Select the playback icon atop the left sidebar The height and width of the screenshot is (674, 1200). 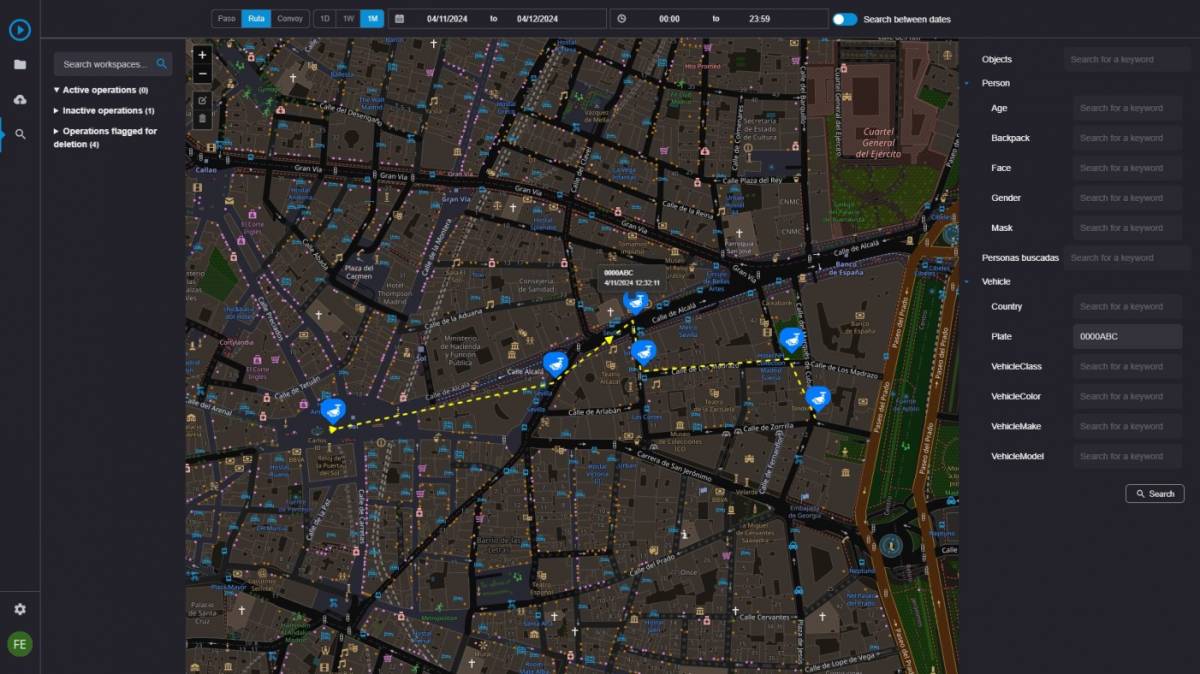point(20,30)
